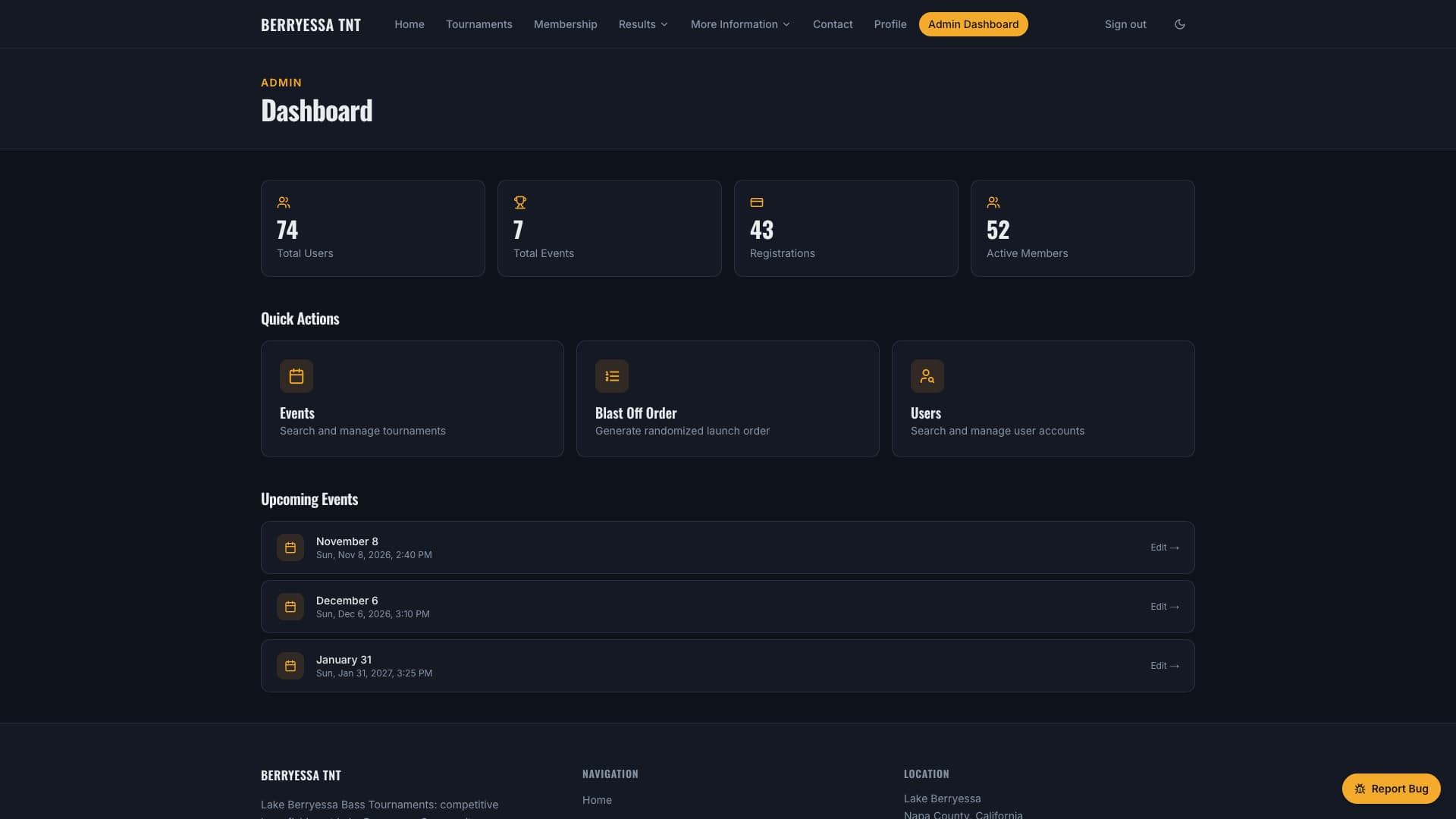Click the Blast Off Order list icon
The height and width of the screenshot is (819, 1456).
[612, 376]
